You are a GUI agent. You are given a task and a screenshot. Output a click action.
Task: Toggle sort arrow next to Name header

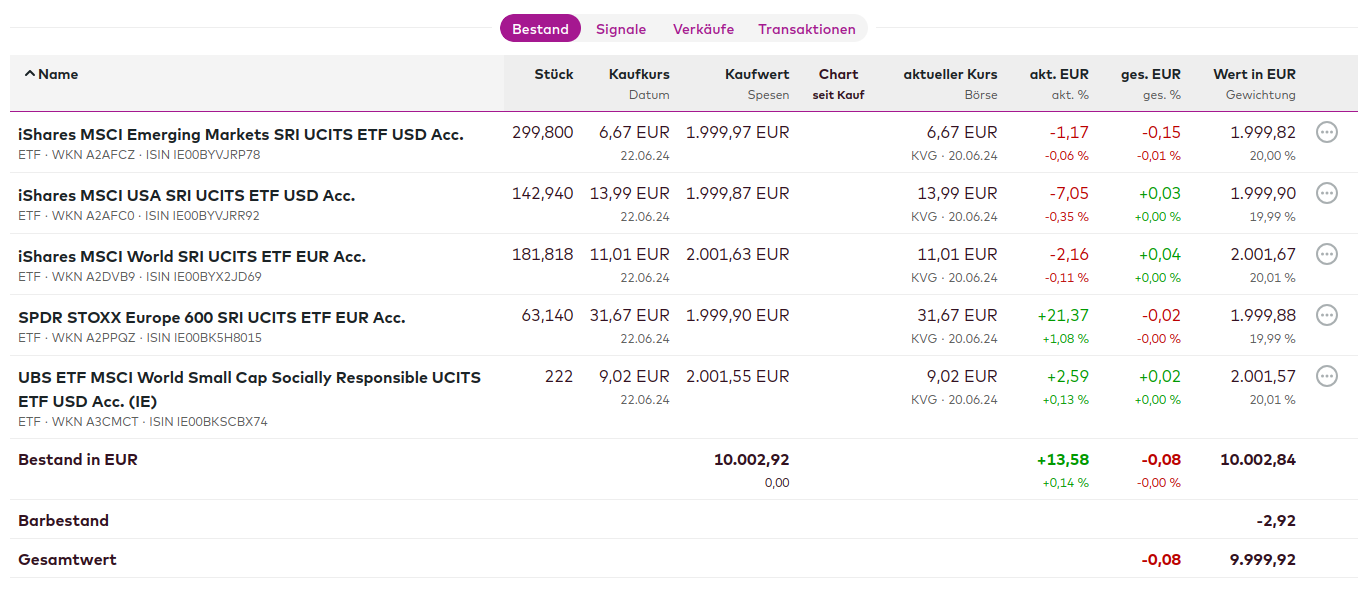pos(29,74)
